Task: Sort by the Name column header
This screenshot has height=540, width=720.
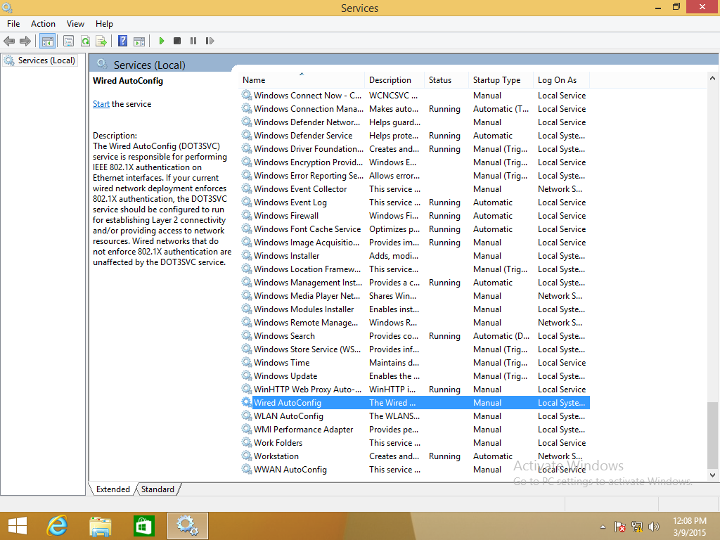Action: (x=302, y=80)
